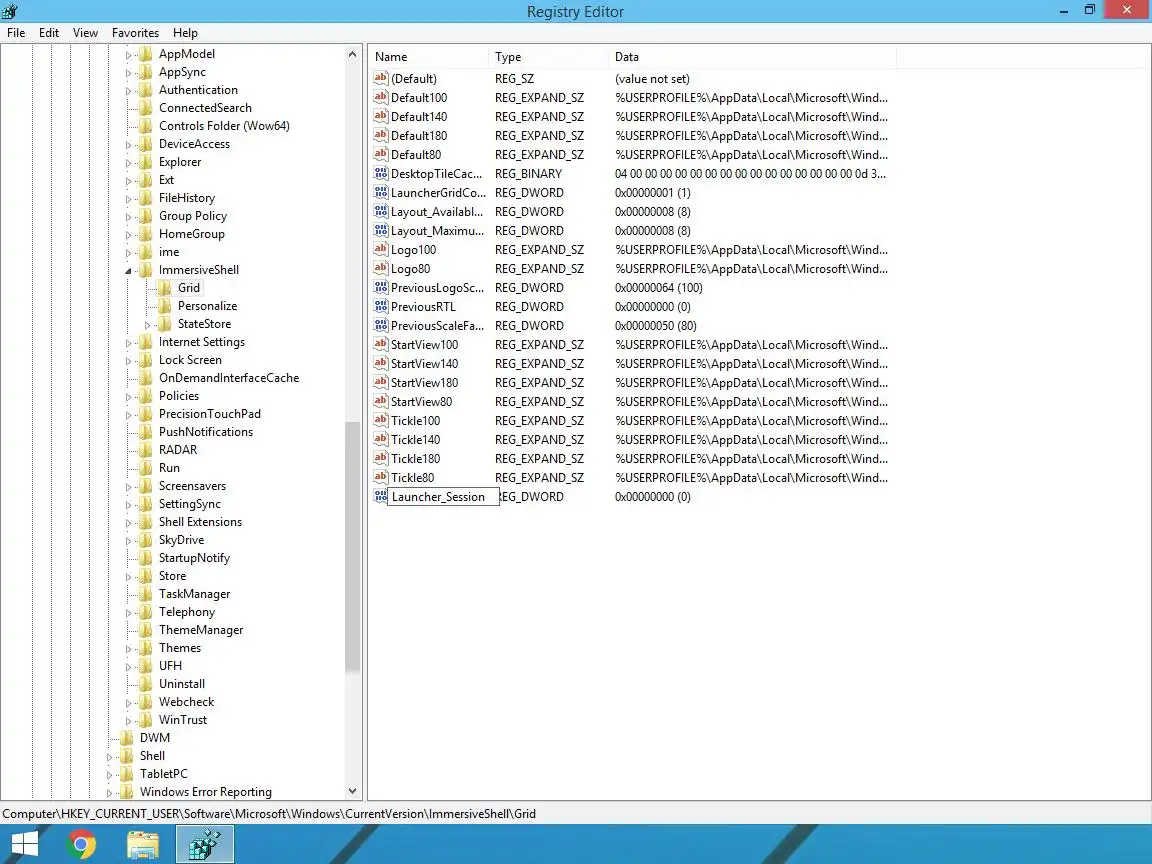This screenshot has width=1152, height=864.
Task: Click the string icon beside Tickle140
Action: pyautogui.click(x=381, y=439)
